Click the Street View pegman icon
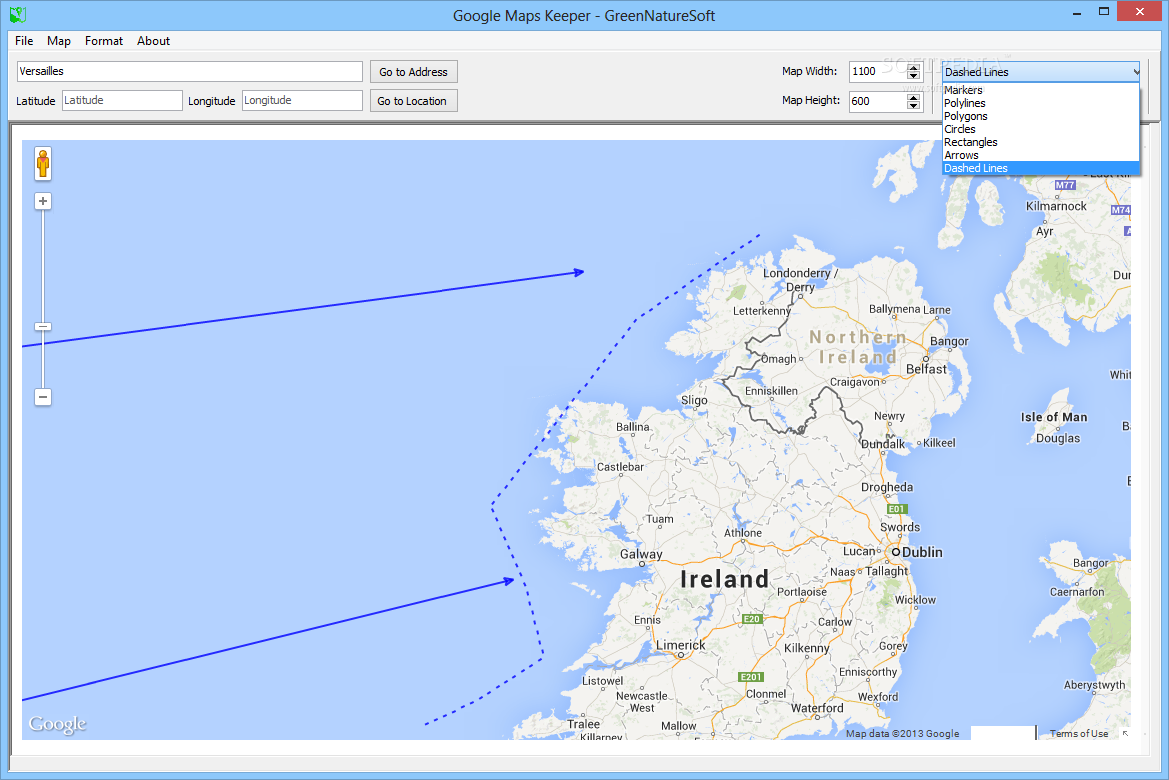The height and width of the screenshot is (780, 1169). coord(43,163)
